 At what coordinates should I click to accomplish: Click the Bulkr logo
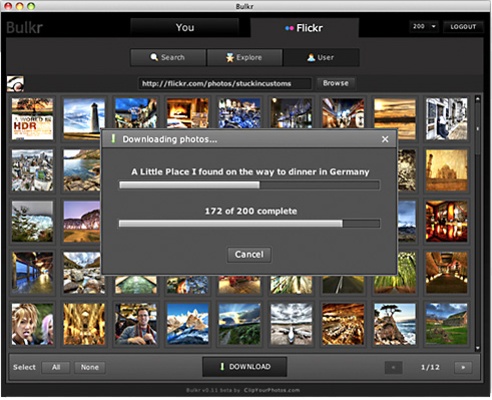(x=25, y=28)
